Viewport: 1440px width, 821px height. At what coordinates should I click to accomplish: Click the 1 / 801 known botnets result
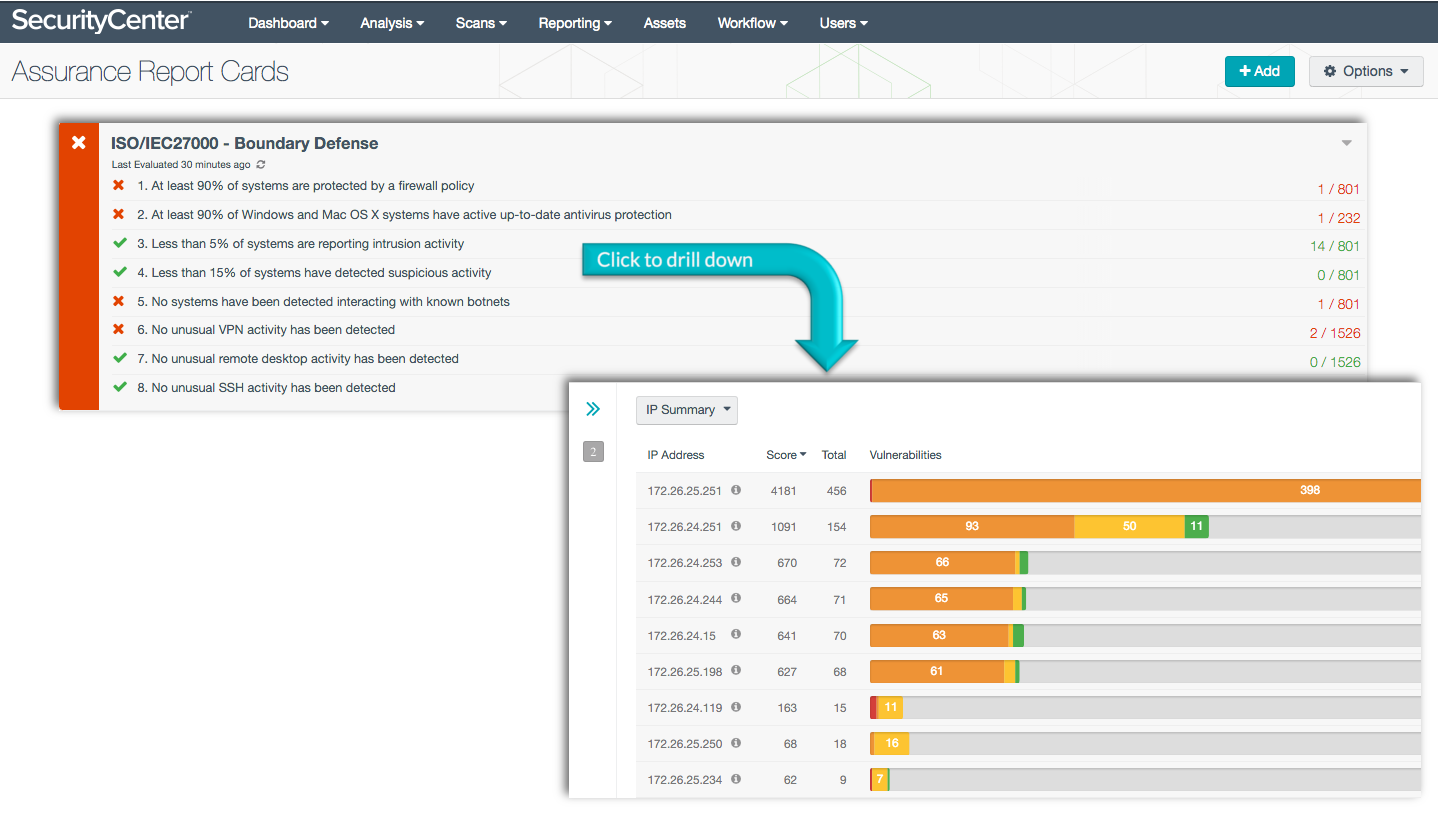[x=1339, y=304]
